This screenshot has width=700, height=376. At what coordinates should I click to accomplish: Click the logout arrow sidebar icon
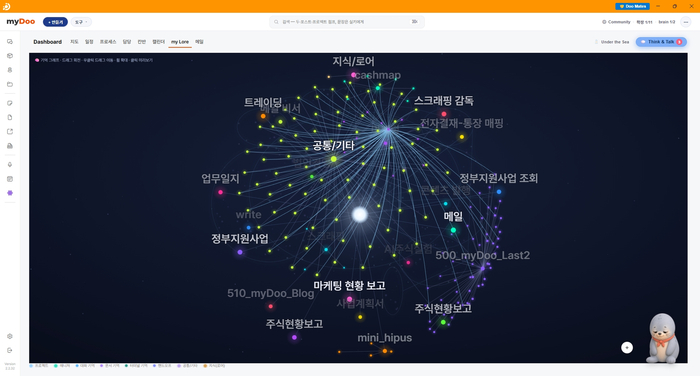click(x=10, y=351)
